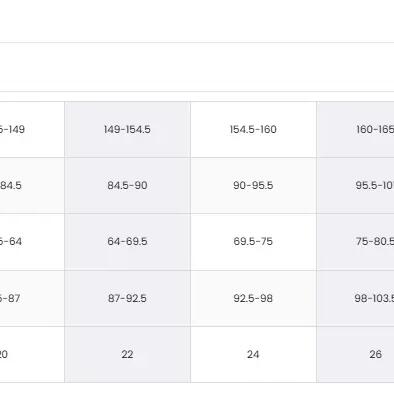Image resolution: width=394 pixels, height=394 pixels.
Task: Select the size 26 cell
Action: point(355,354)
